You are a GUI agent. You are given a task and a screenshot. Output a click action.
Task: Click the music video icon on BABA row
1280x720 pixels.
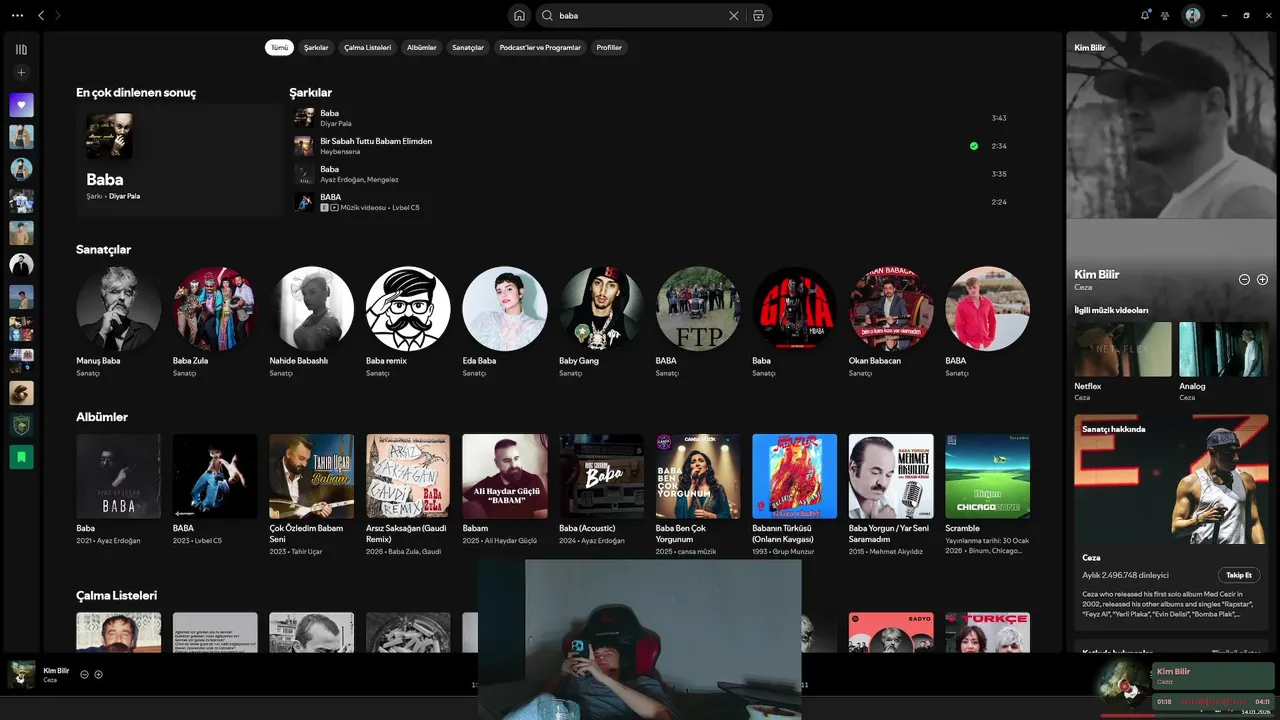click(x=334, y=207)
